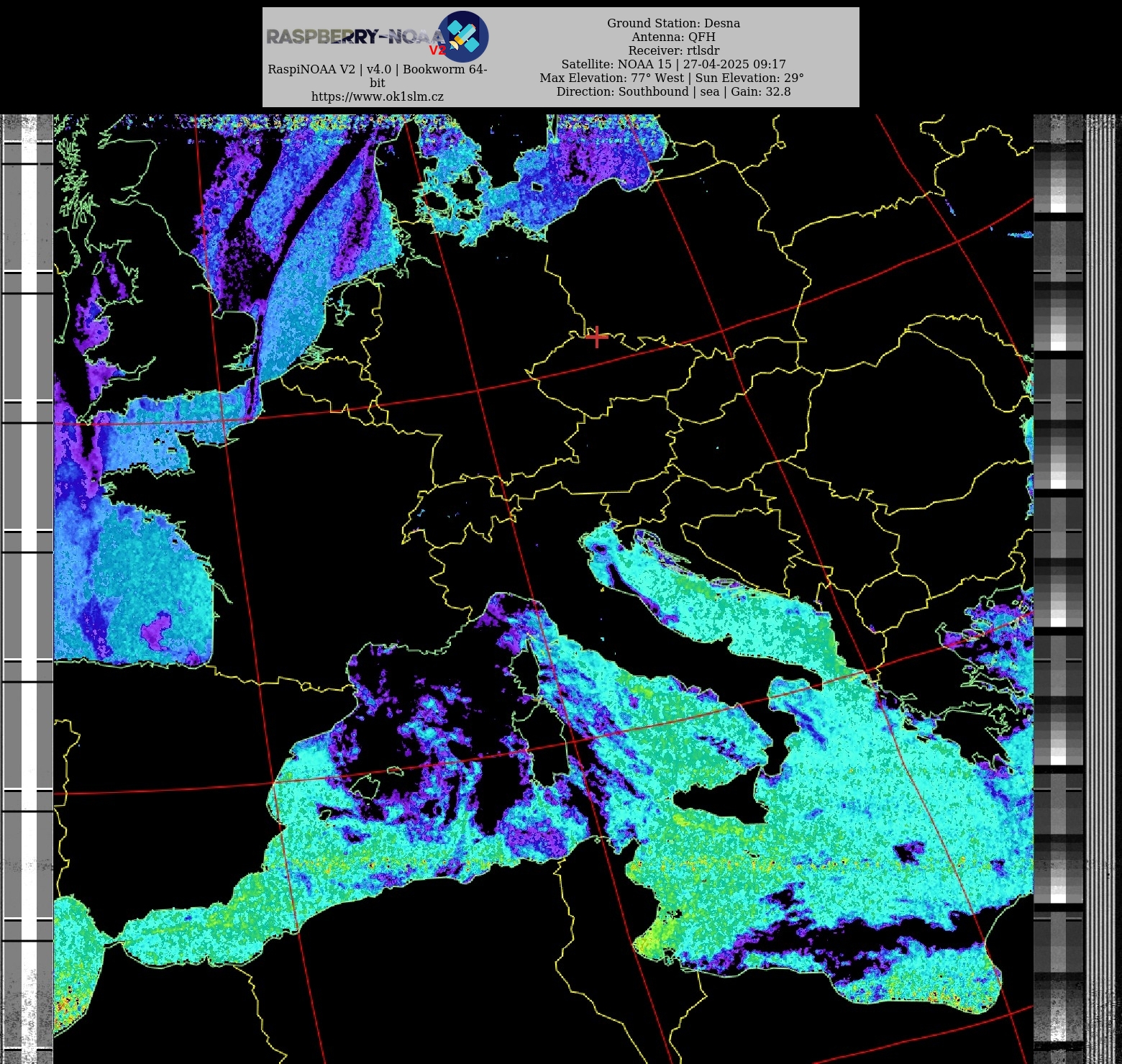This screenshot has width=1122, height=1064.
Task: Select the 'Ground Station: Desna' line
Action: 673,23
